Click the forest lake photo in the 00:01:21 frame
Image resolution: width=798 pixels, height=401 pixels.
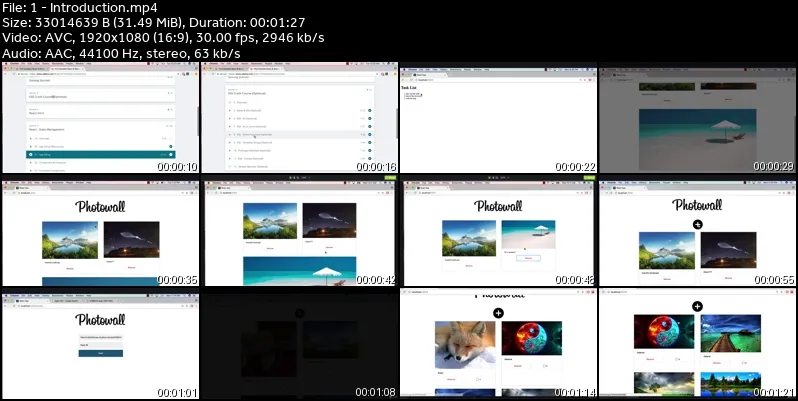[x=731, y=384]
